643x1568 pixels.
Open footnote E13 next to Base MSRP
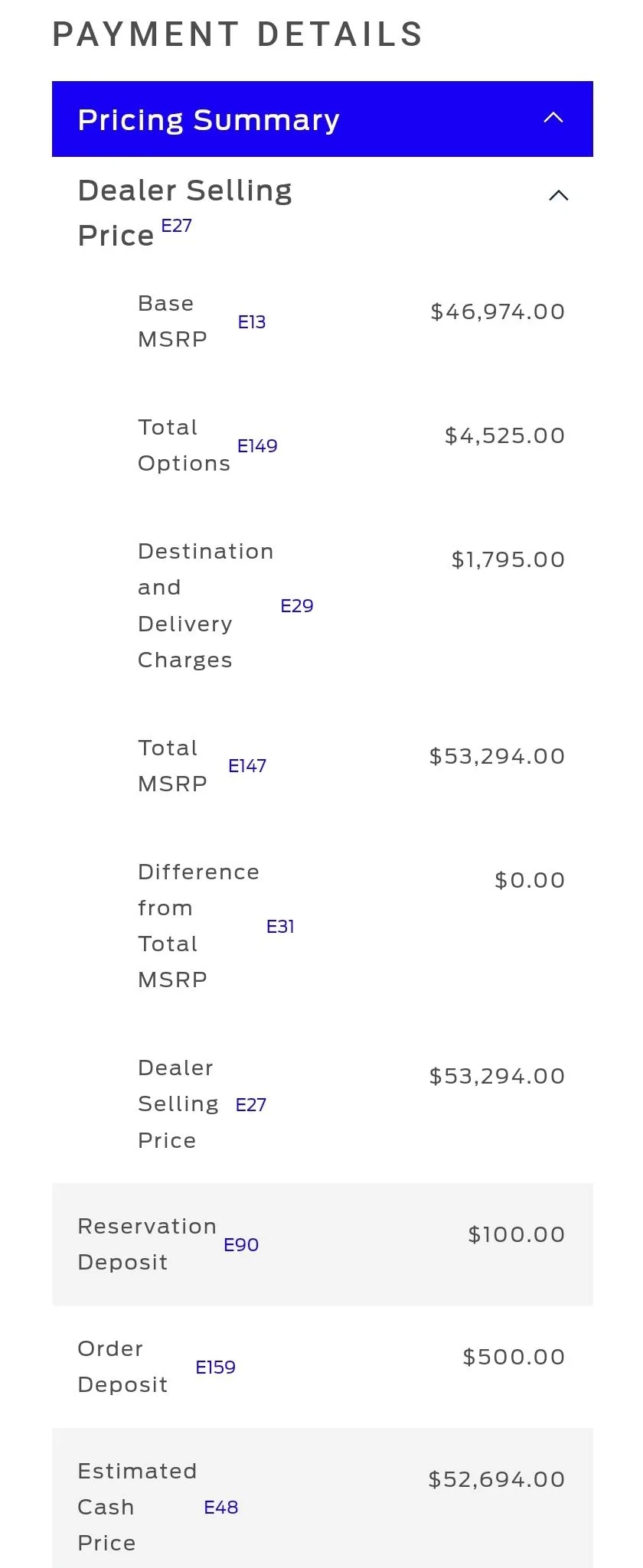pos(252,322)
